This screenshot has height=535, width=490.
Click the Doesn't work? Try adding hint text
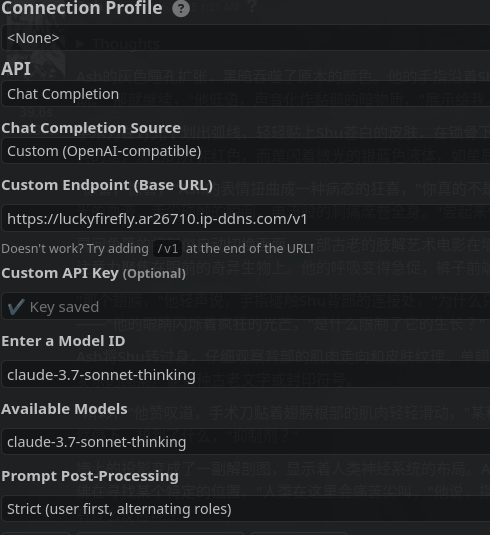(75, 248)
